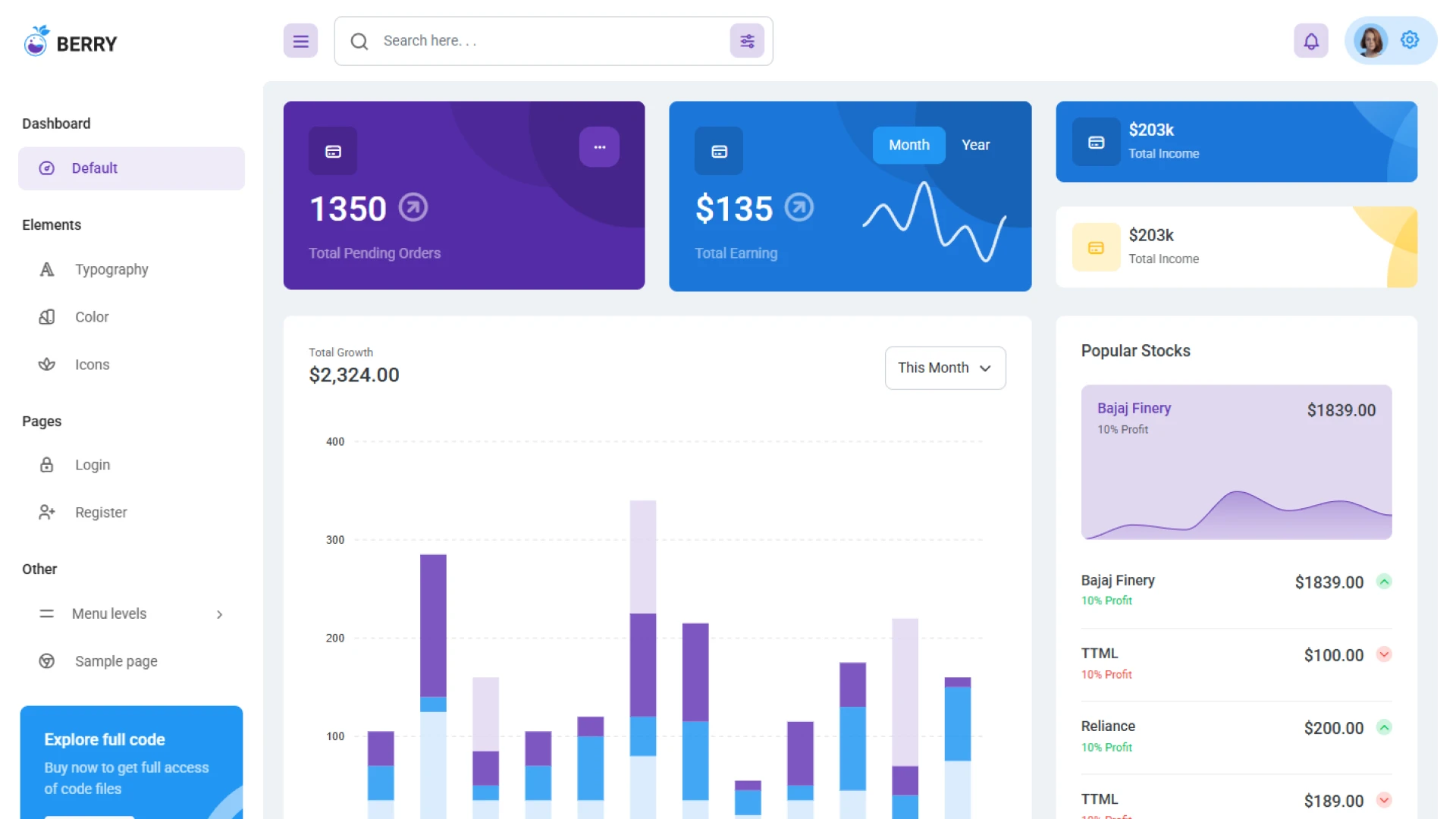This screenshot has height=819, width=1456.
Task: Open the This Month dropdown
Action: [x=945, y=368]
